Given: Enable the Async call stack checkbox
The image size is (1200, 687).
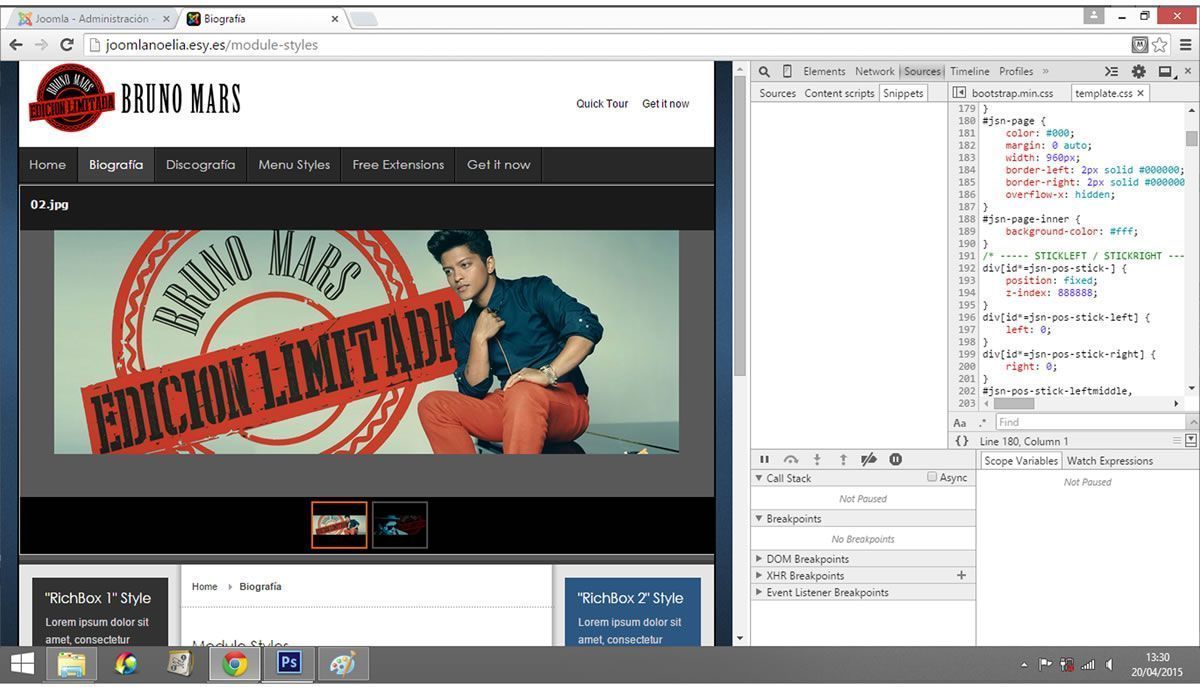Looking at the screenshot, I should click(933, 477).
